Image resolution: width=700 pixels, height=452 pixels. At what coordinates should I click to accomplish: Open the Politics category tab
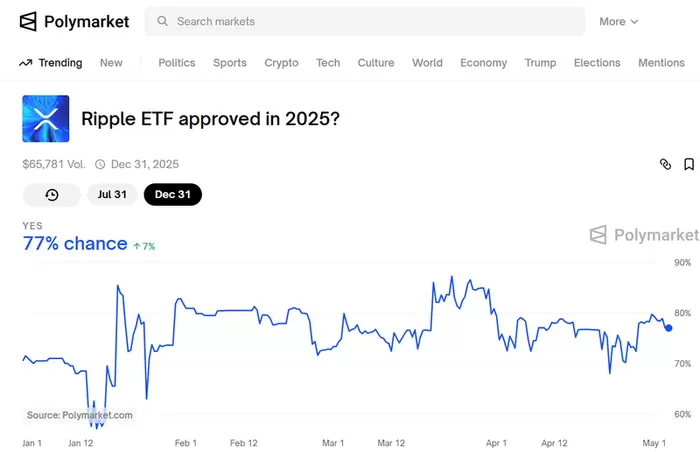pyautogui.click(x=177, y=63)
